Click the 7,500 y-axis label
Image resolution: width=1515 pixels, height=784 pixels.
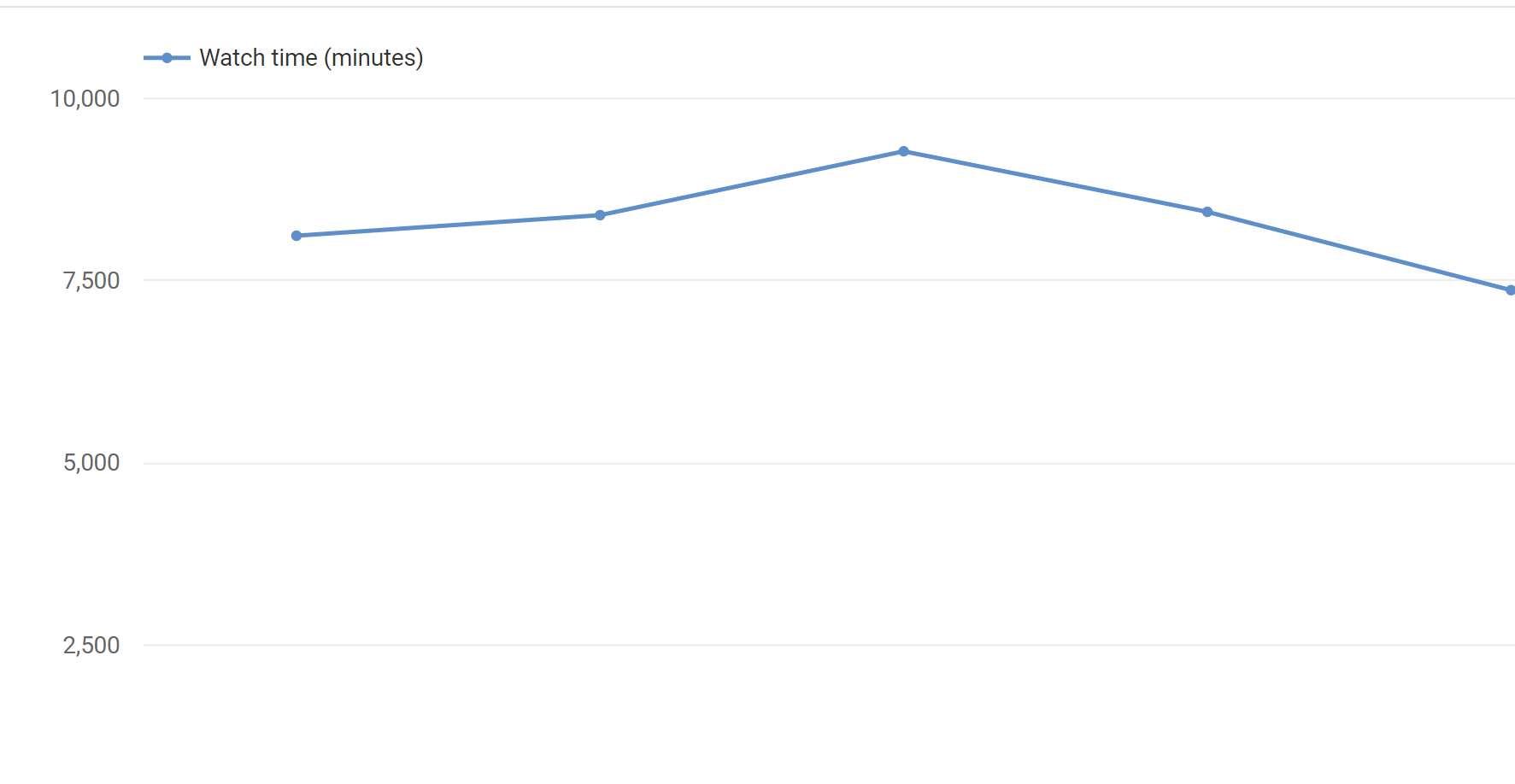(91, 281)
